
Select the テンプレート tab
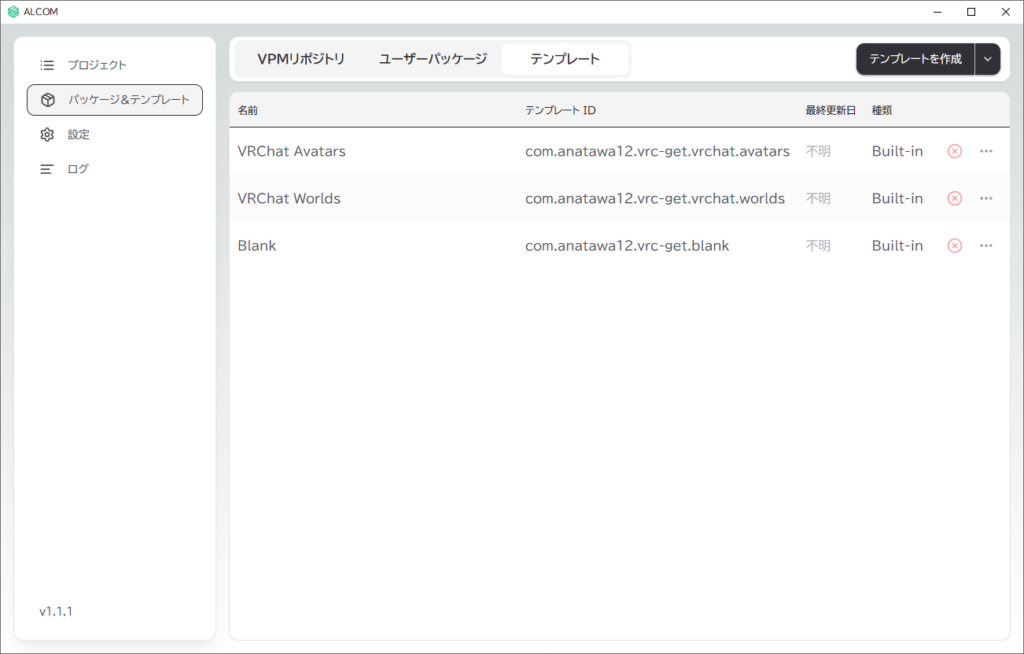[565, 59]
